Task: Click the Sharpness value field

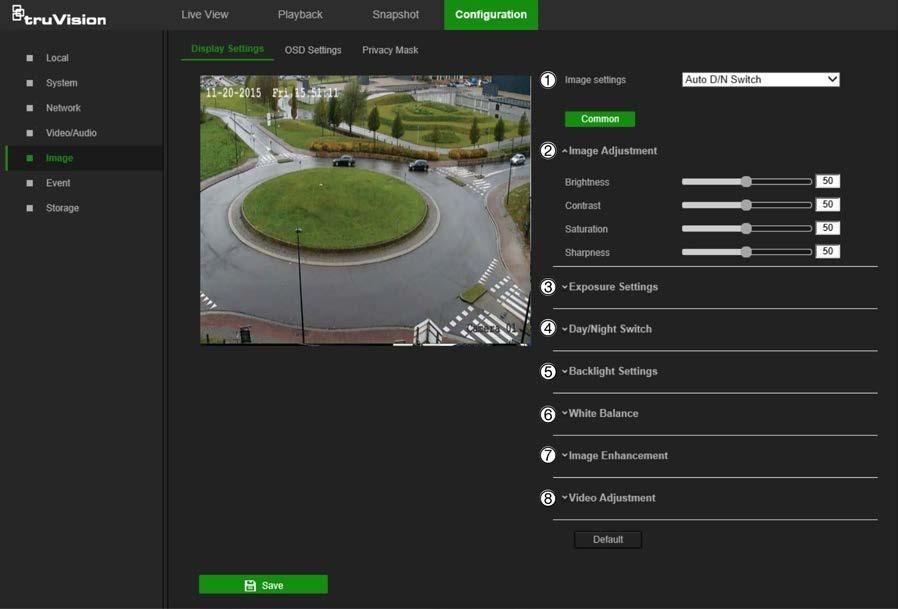Action: coord(828,252)
